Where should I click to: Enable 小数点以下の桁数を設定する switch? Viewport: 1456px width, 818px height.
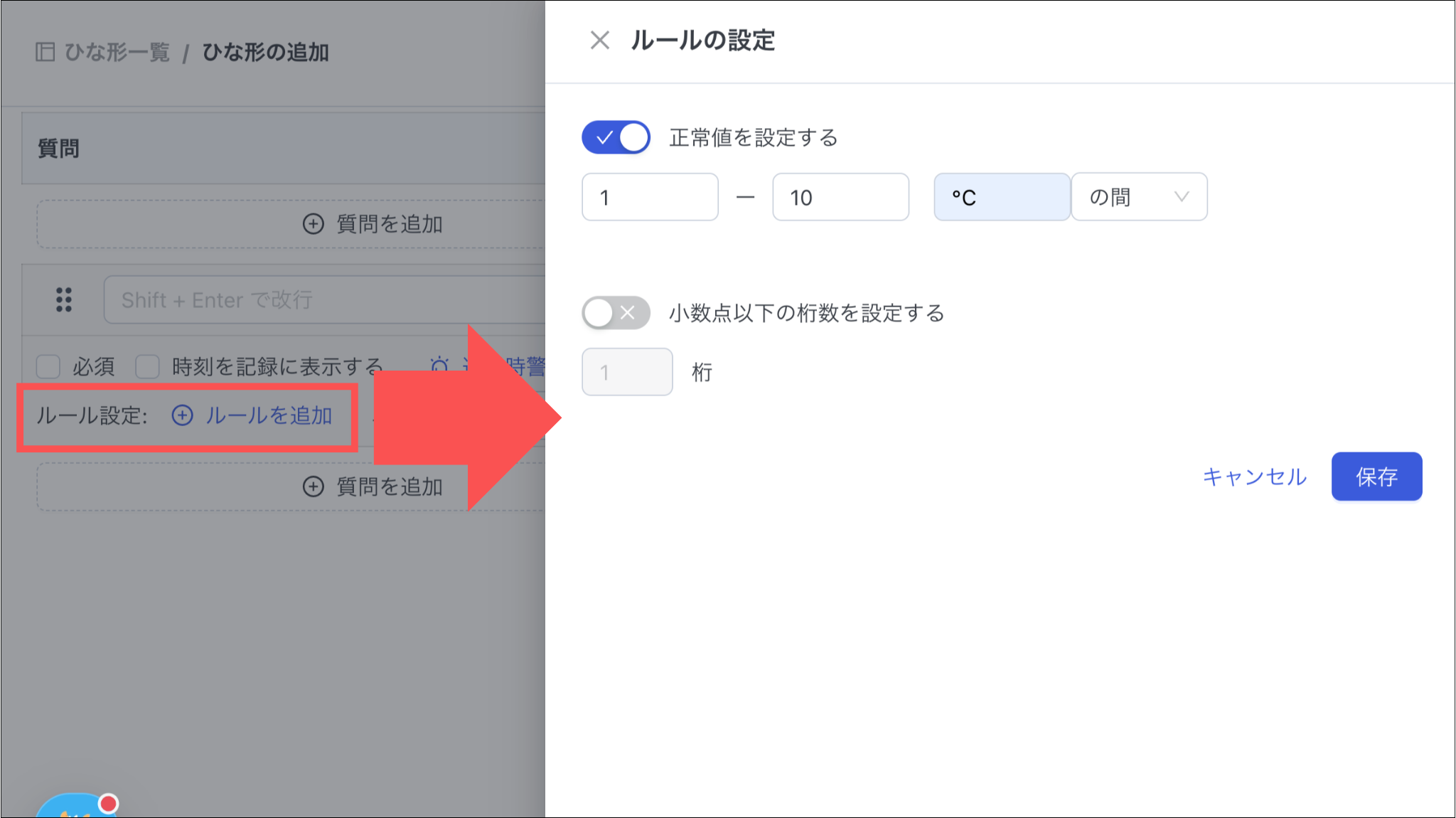[x=616, y=313]
